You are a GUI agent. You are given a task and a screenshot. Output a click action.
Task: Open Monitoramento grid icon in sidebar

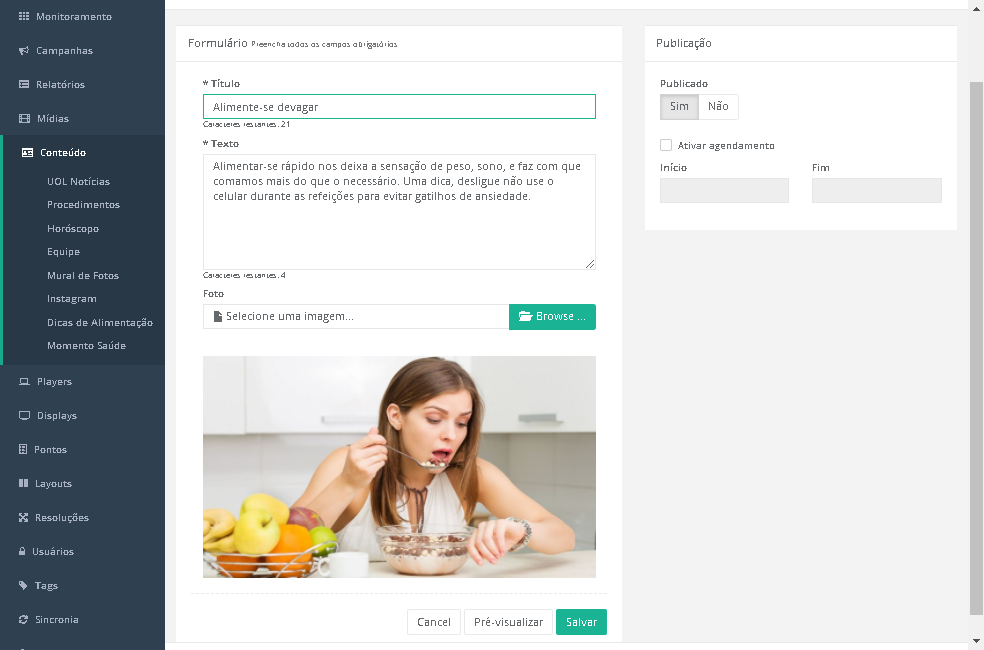click(24, 16)
